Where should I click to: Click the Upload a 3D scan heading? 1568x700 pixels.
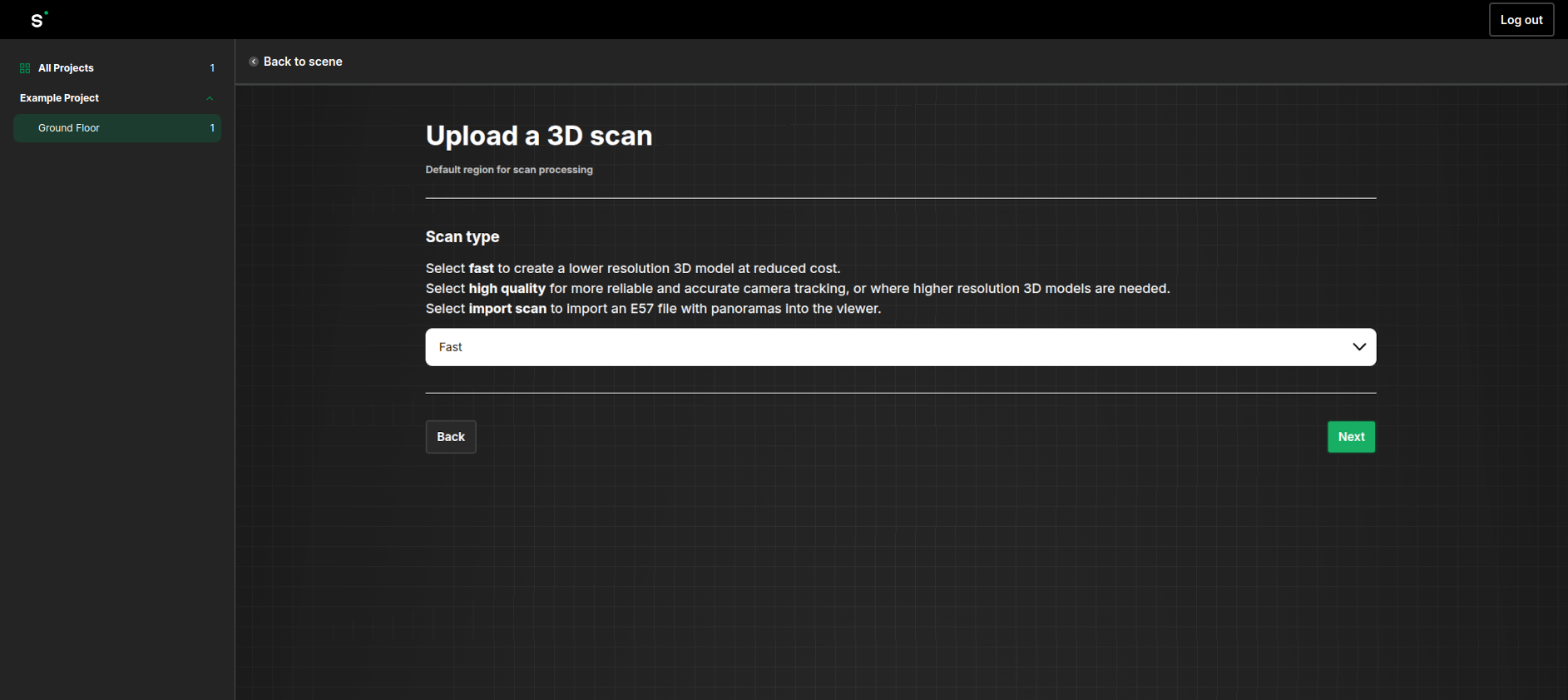(538, 136)
